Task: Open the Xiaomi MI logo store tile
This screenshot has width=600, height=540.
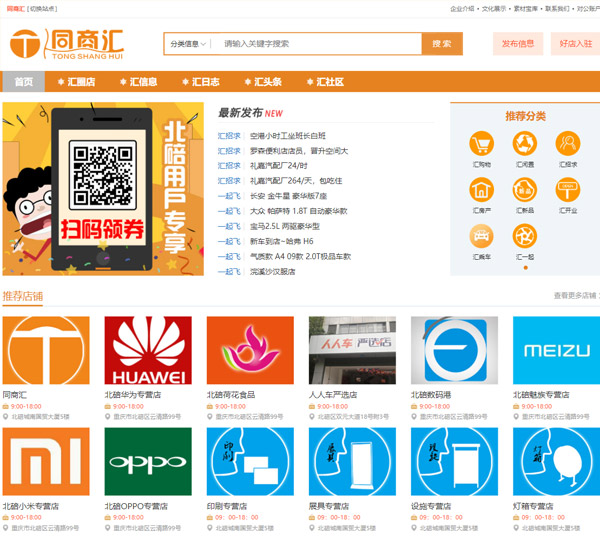Action: [x=46, y=462]
